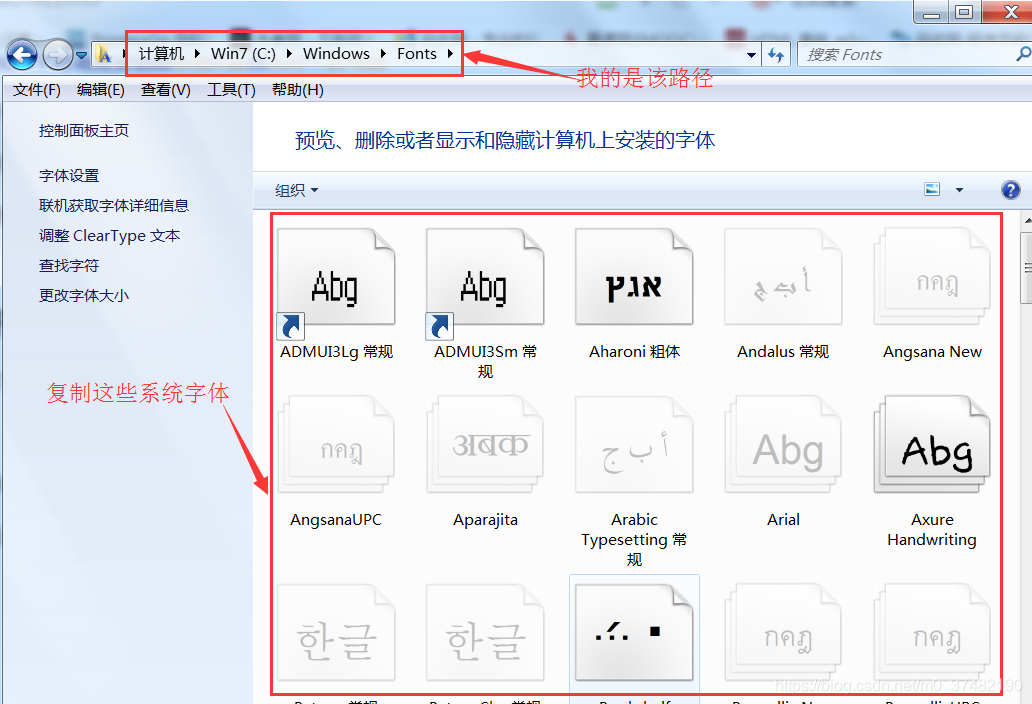Click the back navigation arrow
Screen dimensions: 1032x704
coord(21,53)
